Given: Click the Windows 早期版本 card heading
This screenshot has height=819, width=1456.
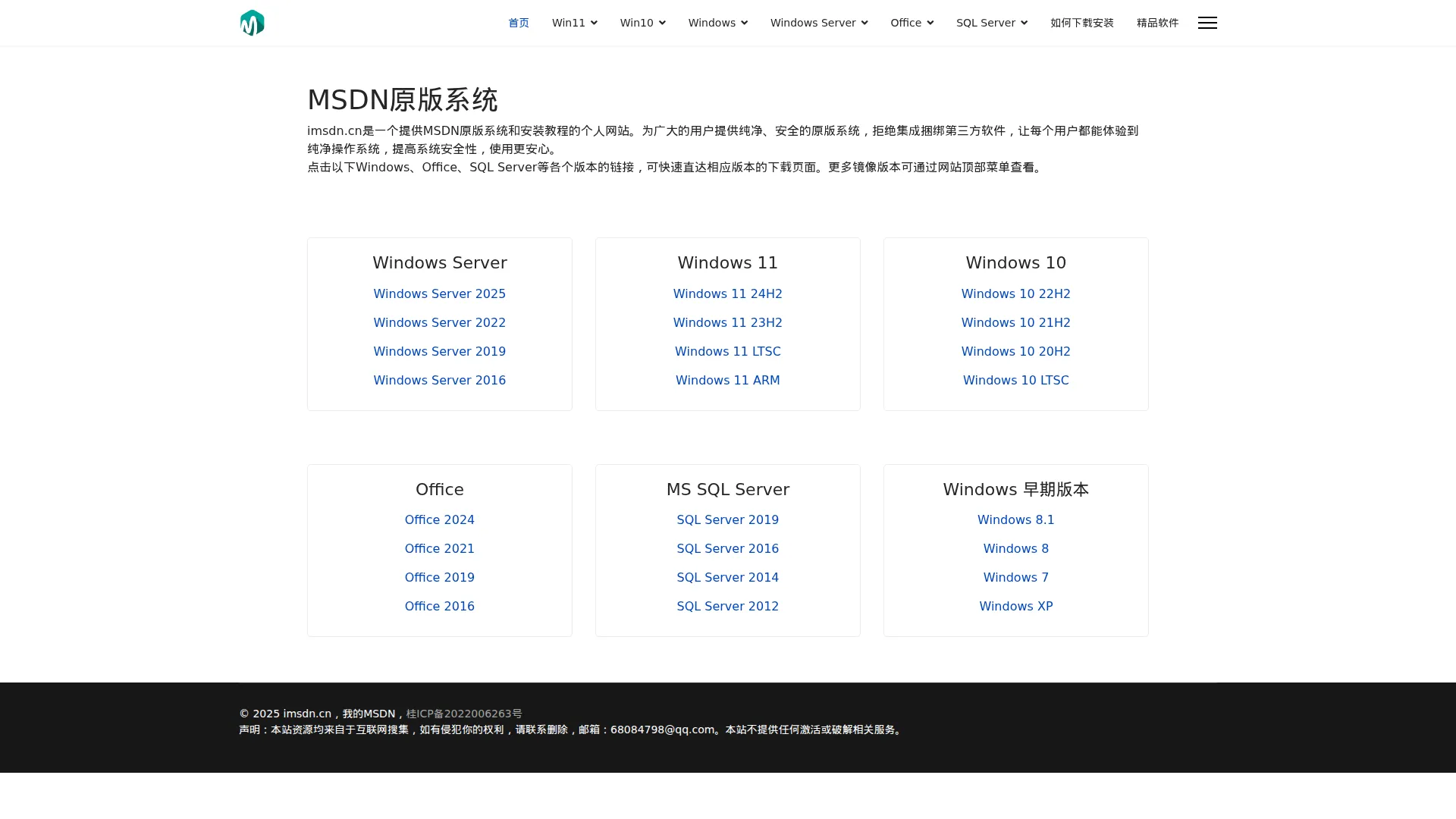Looking at the screenshot, I should pyautogui.click(x=1016, y=490).
